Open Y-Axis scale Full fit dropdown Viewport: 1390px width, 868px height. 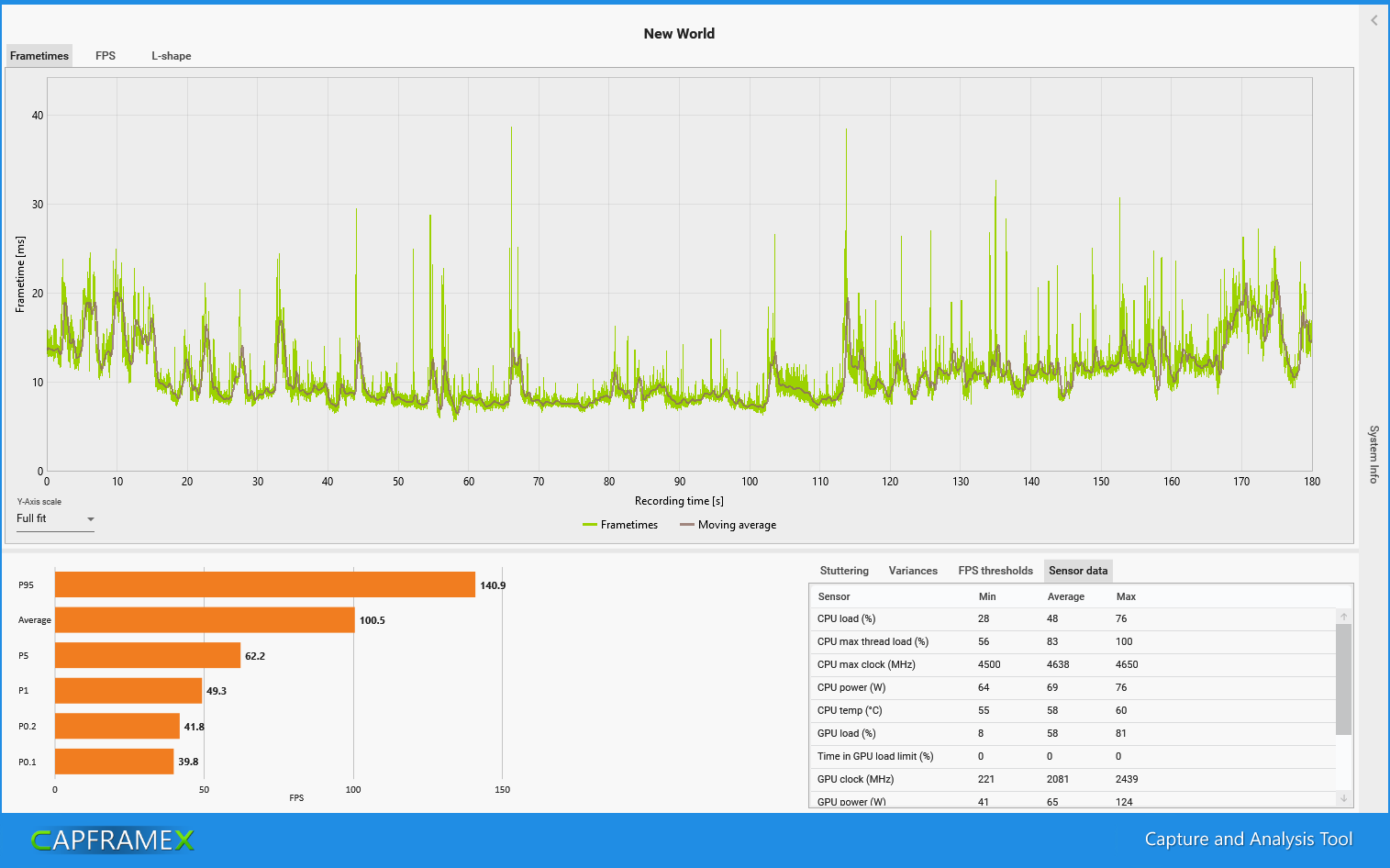55,518
